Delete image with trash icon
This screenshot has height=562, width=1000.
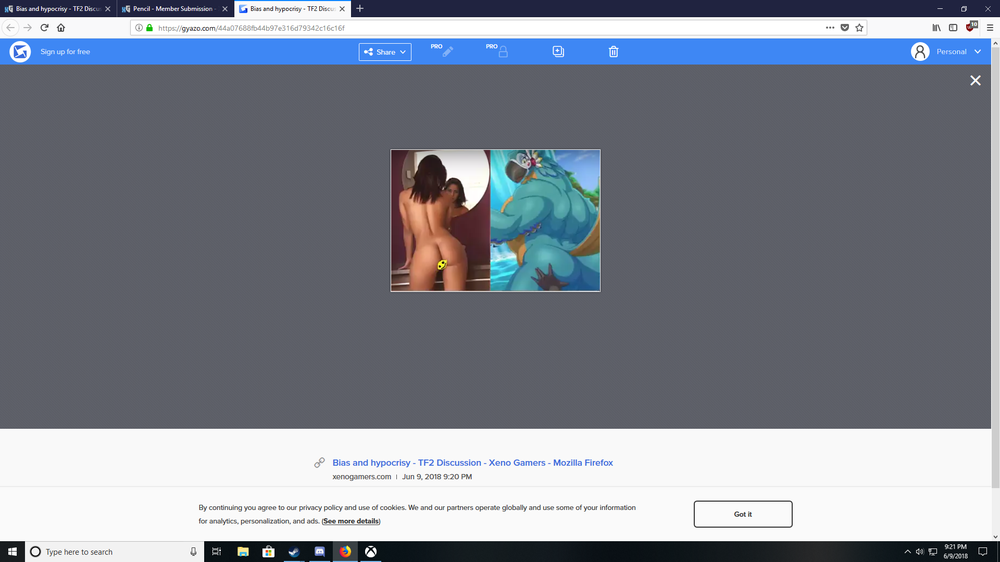coord(614,52)
